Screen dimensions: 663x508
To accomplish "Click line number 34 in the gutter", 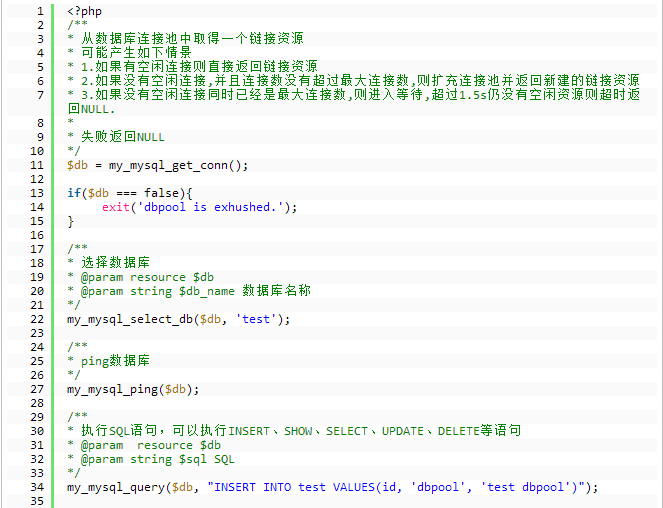I will [x=36, y=487].
